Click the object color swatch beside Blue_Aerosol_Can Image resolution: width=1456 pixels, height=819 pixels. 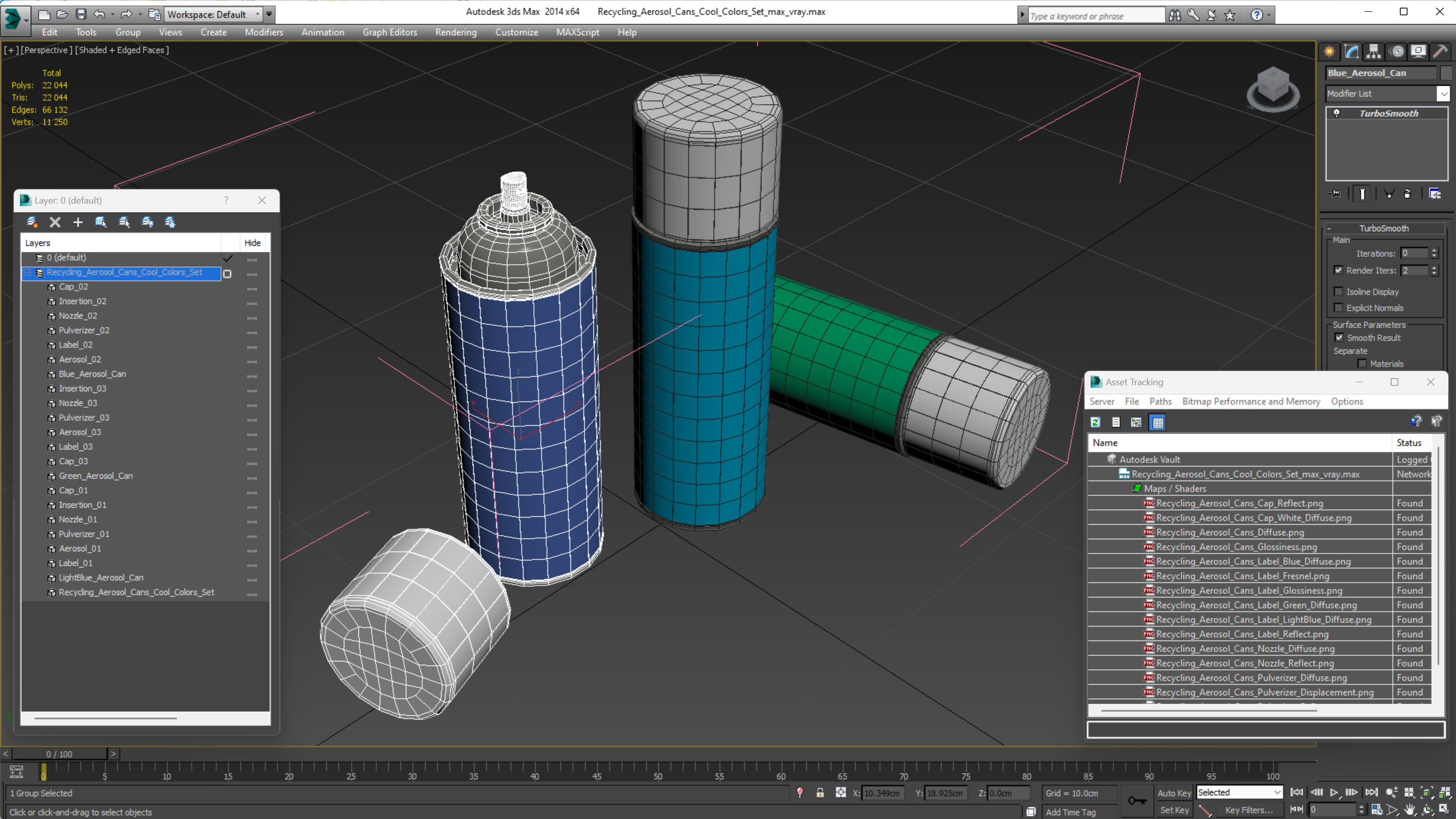coord(1446,73)
